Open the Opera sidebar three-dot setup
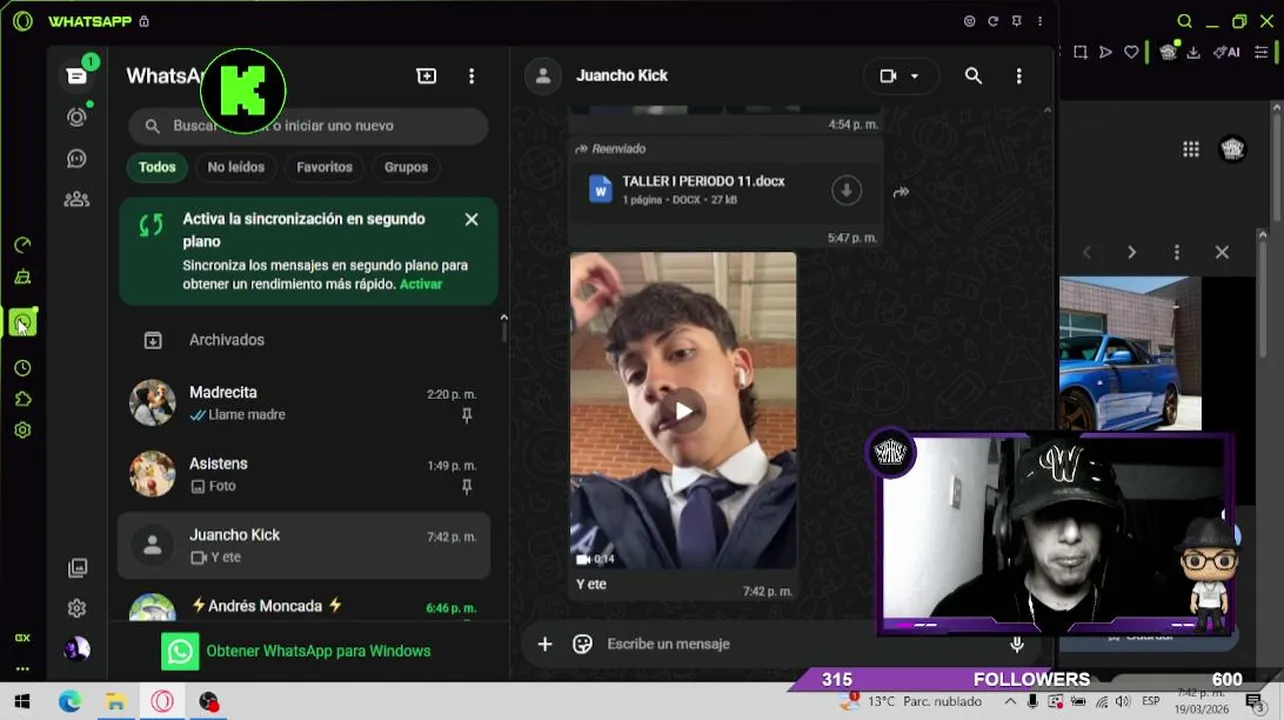 click(22, 669)
